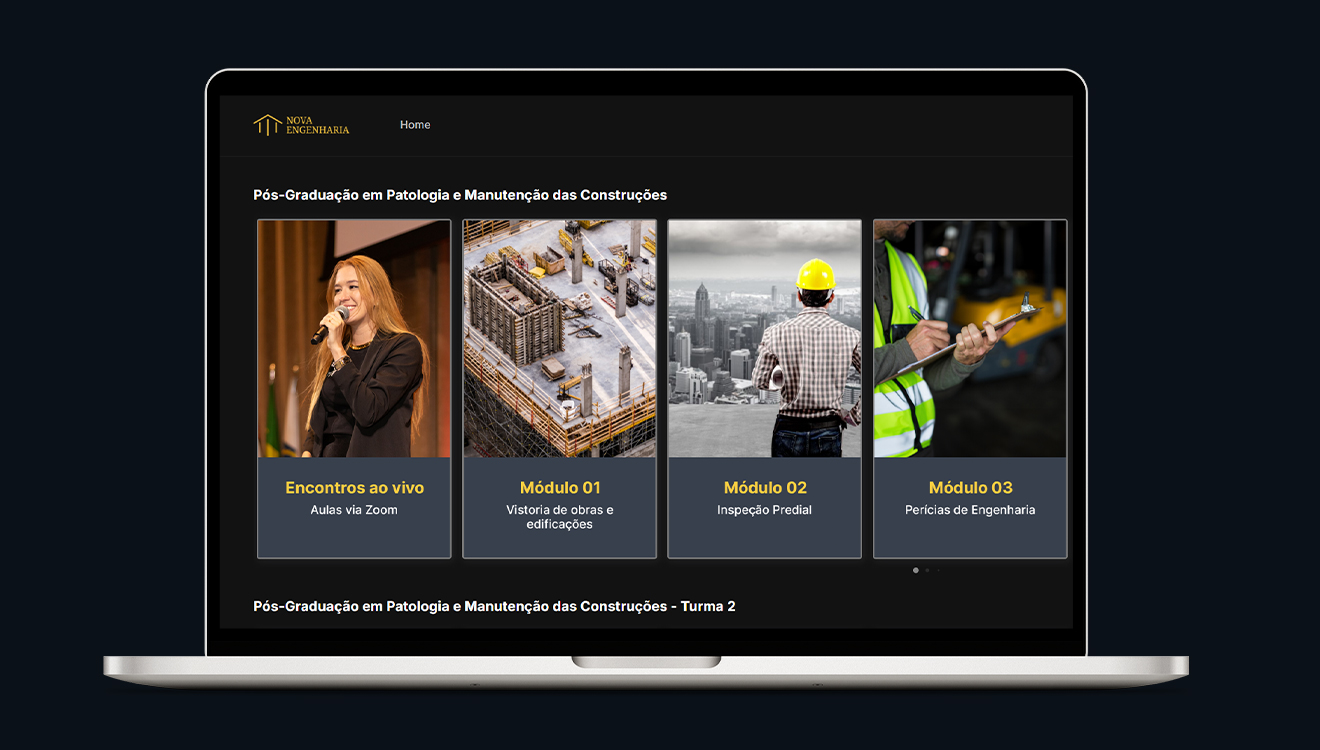Screen dimensions: 1320x750
Task: Open the Módulo 02 engineer skyline image
Action: click(765, 339)
